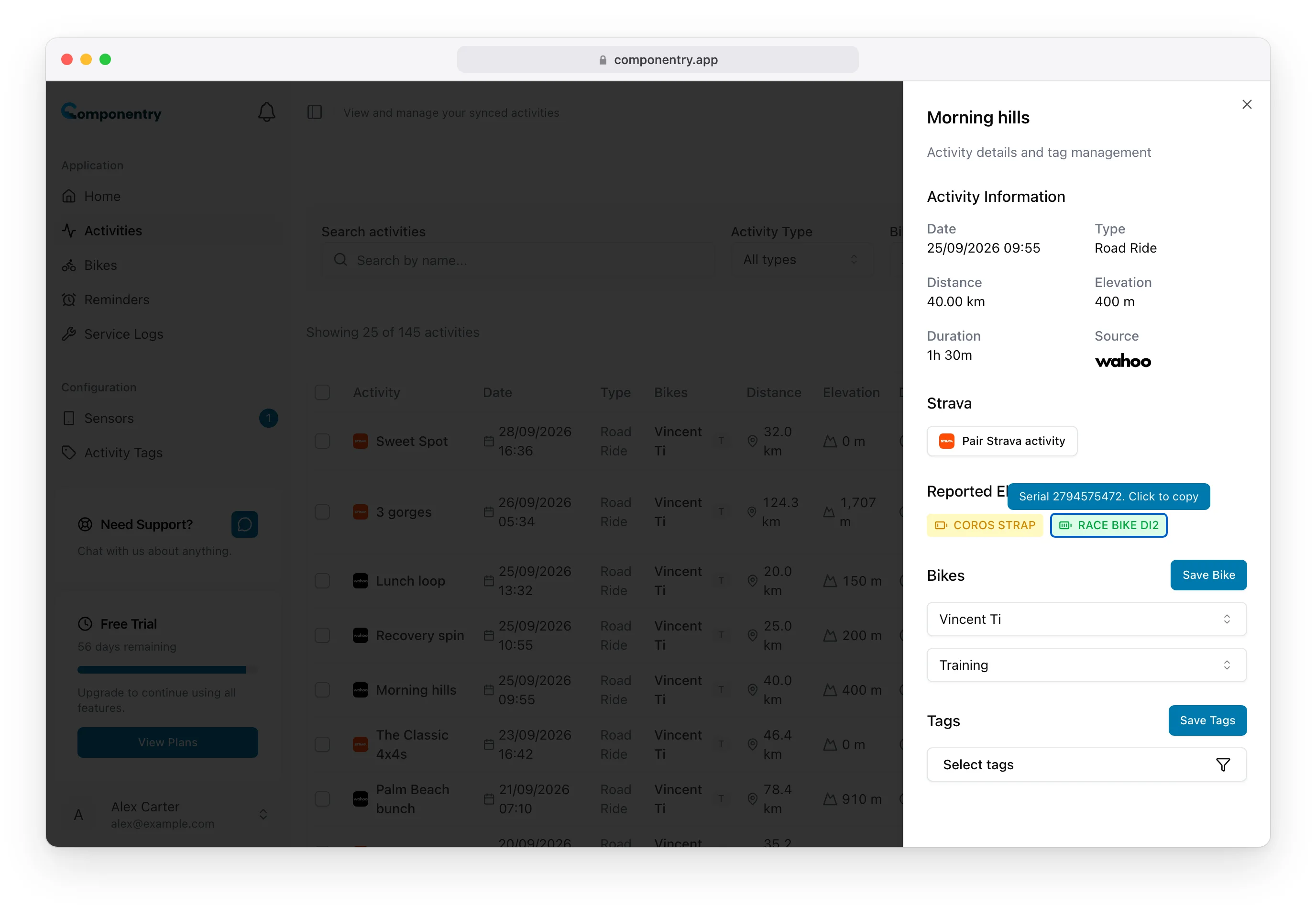Image resolution: width=1316 pixels, height=908 pixels.
Task: Open Reminders in sidebar
Action: pos(168,299)
